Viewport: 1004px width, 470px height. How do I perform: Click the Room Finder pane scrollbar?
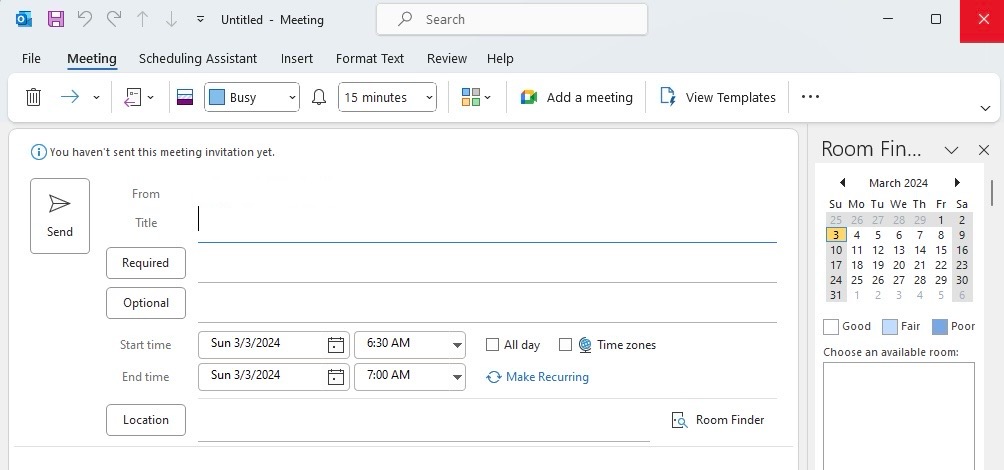click(992, 193)
